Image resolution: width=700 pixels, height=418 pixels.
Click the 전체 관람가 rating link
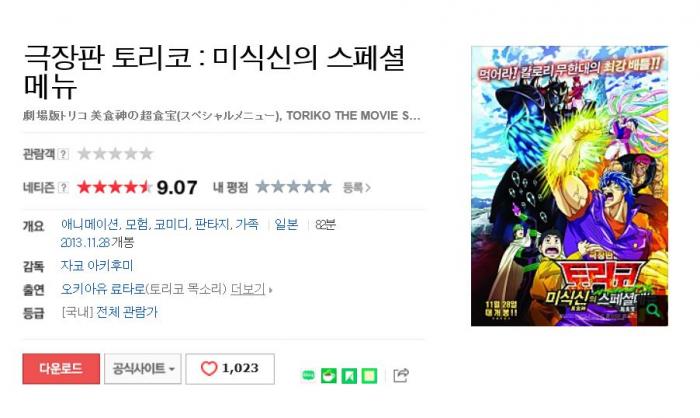coord(127,312)
